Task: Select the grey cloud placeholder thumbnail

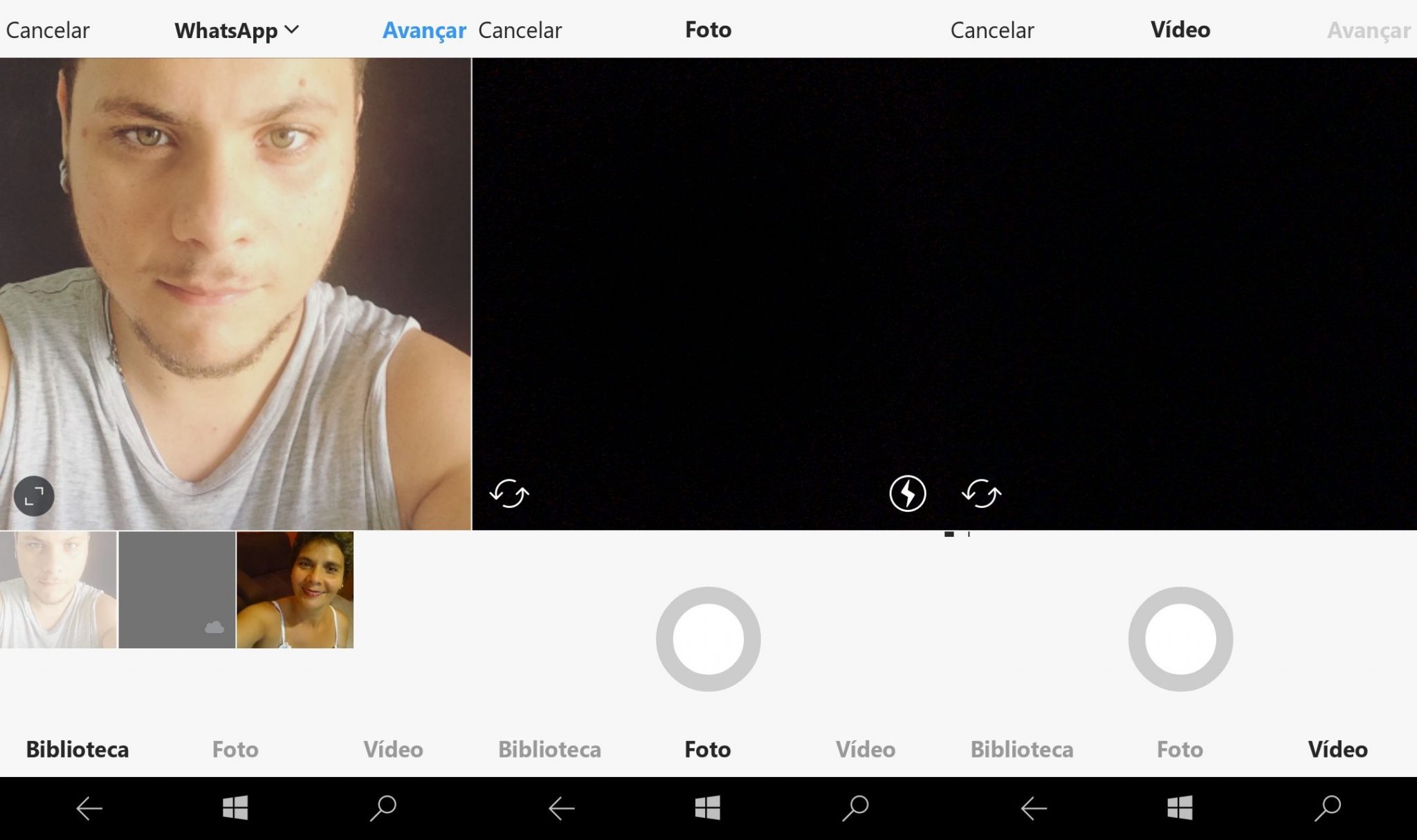Action: pyautogui.click(x=177, y=590)
